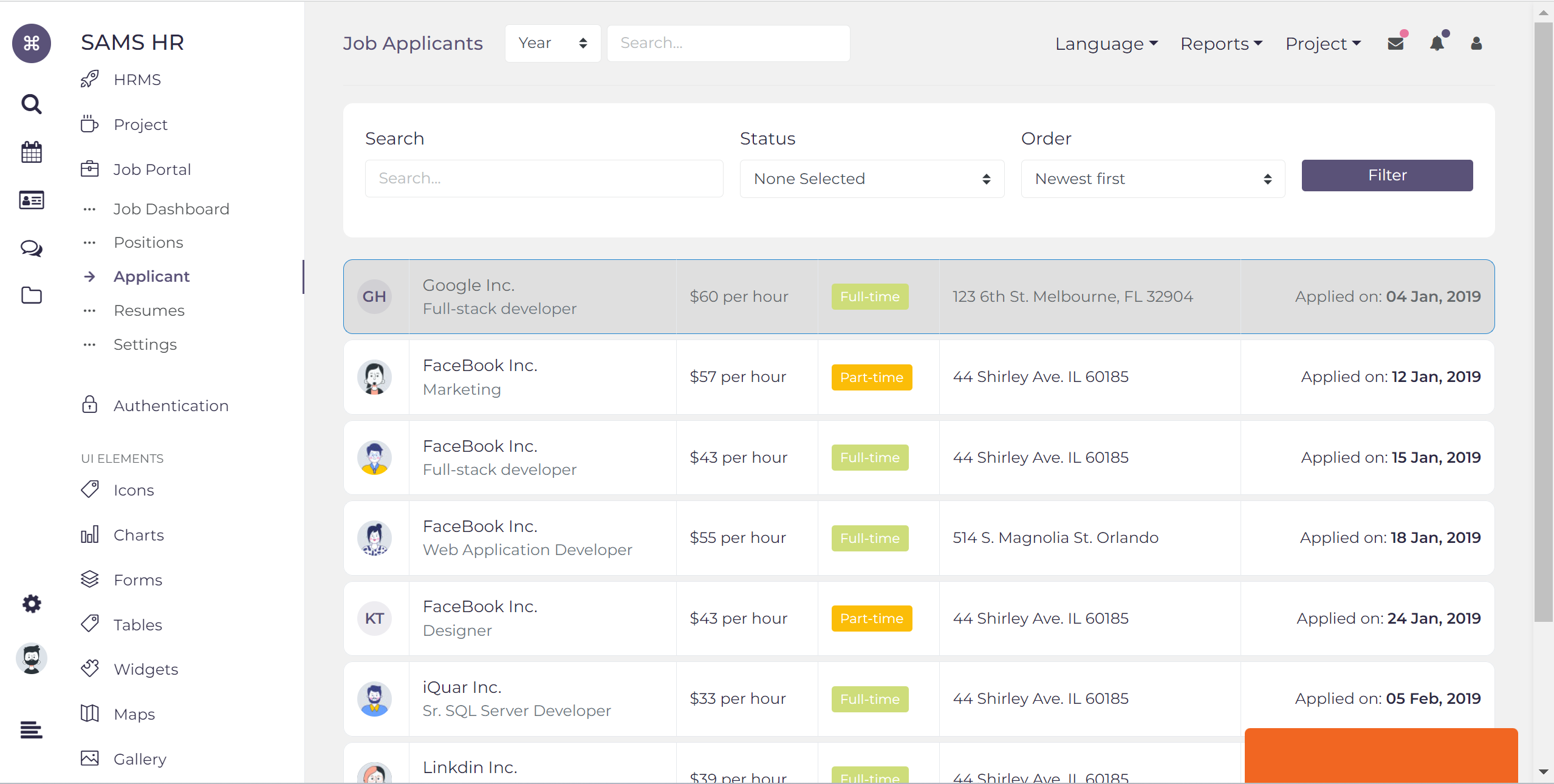The width and height of the screenshot is (1554, 784).
Task: Click the Job Portal briefcase icon
Action: point(90,169)
